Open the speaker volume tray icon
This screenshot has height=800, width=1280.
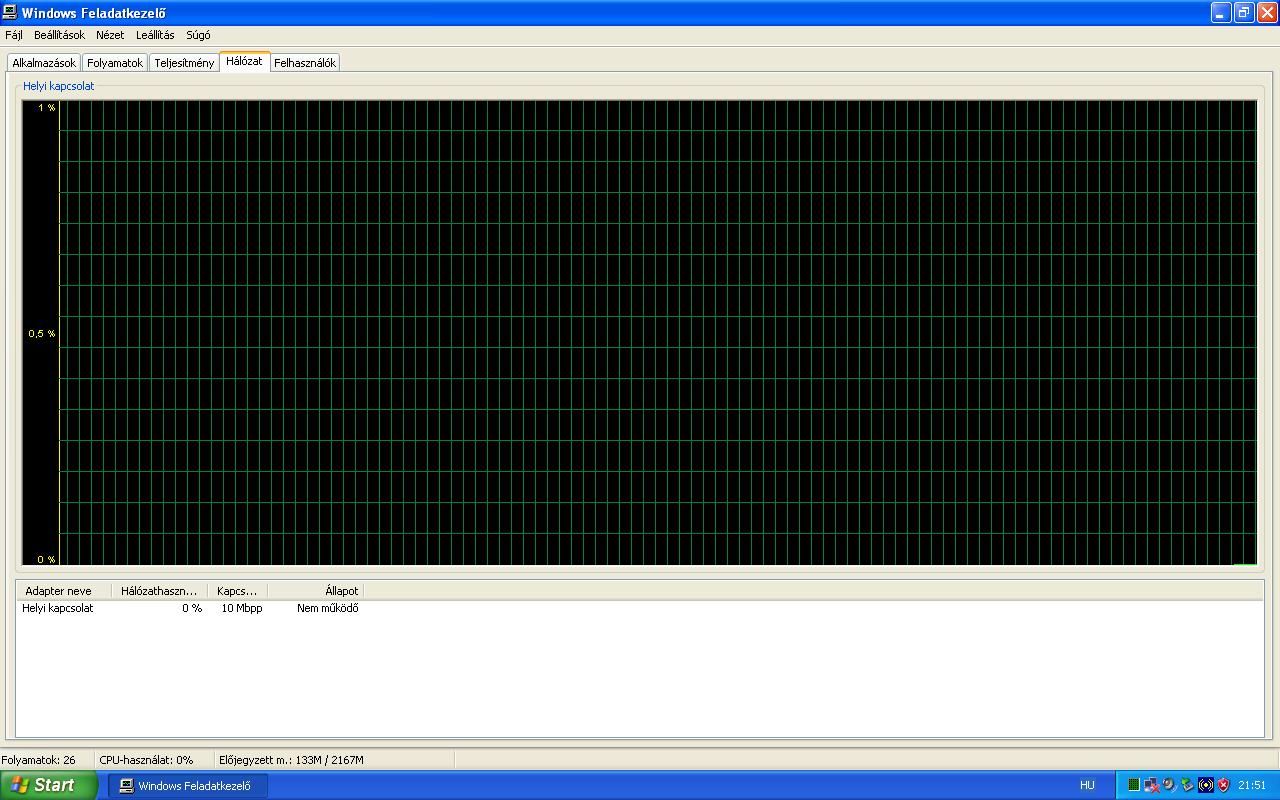point(1169,785)
